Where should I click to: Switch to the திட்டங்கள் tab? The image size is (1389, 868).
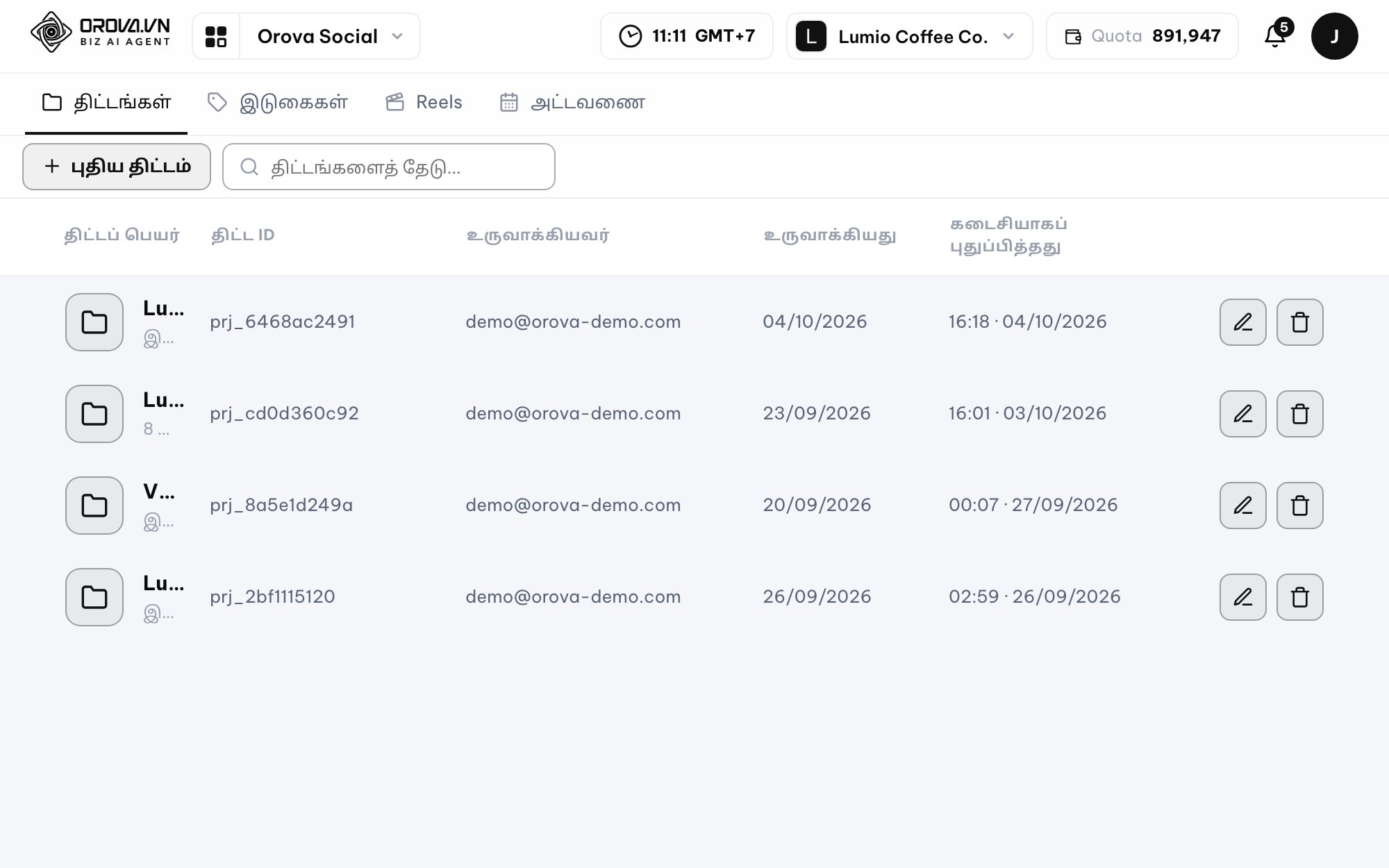coord(106,103)
